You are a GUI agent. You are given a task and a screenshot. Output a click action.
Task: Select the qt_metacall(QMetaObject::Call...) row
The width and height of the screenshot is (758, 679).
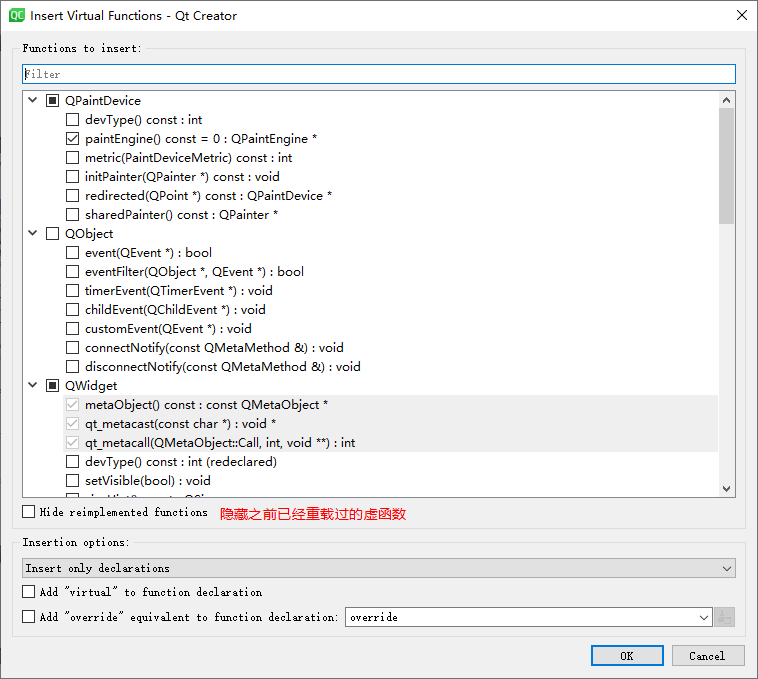pyautogui.click(x=391, y=443)
